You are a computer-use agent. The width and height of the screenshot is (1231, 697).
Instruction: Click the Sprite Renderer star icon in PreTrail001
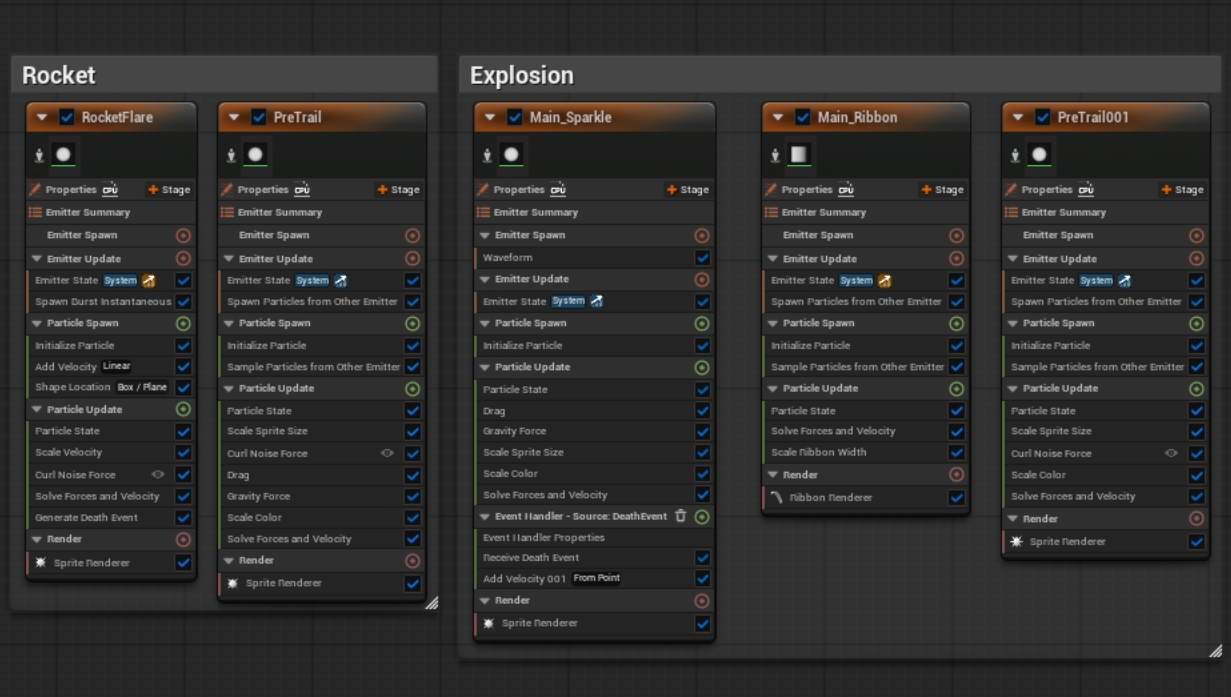1016,541
